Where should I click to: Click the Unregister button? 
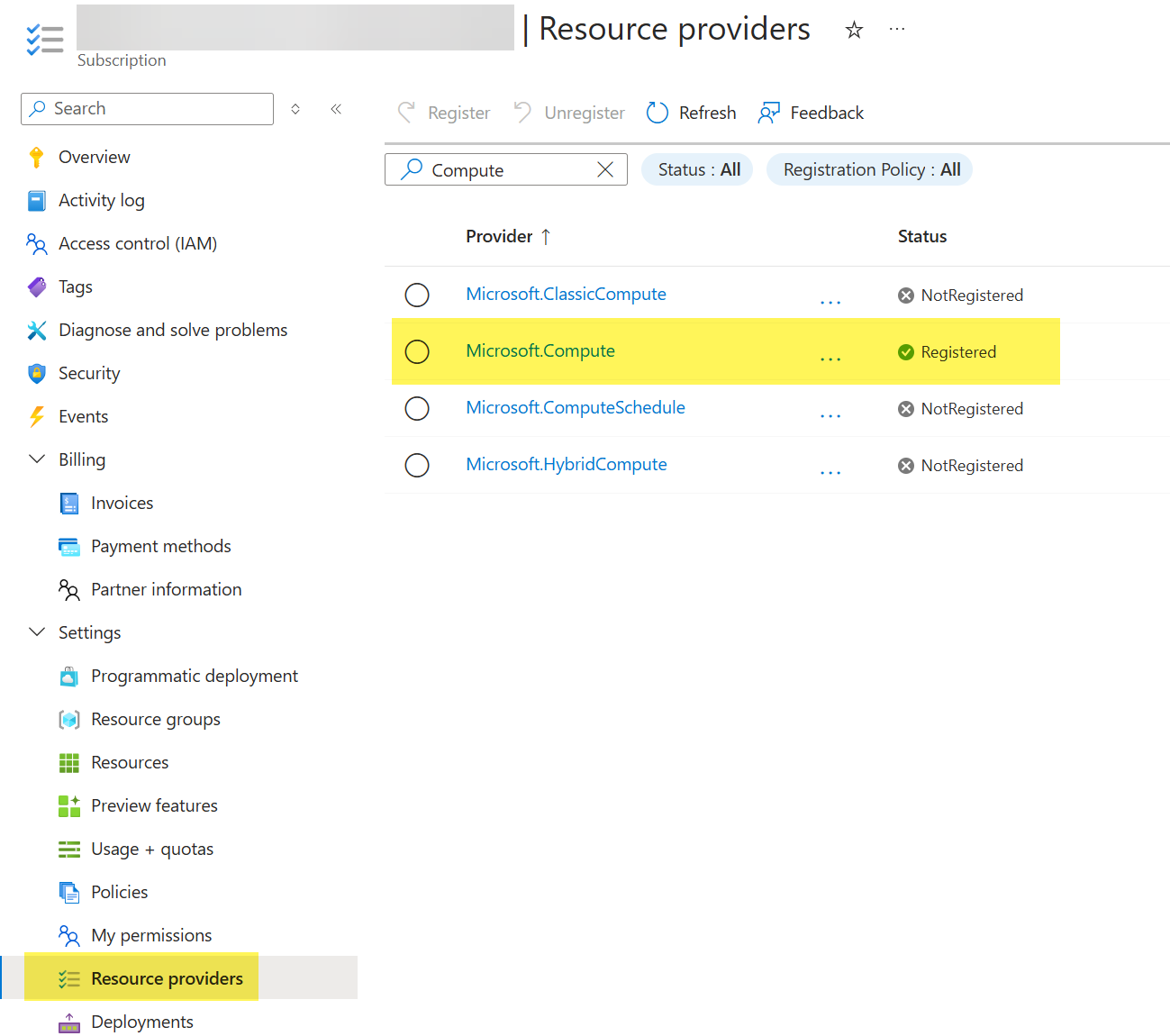point(569,113)
